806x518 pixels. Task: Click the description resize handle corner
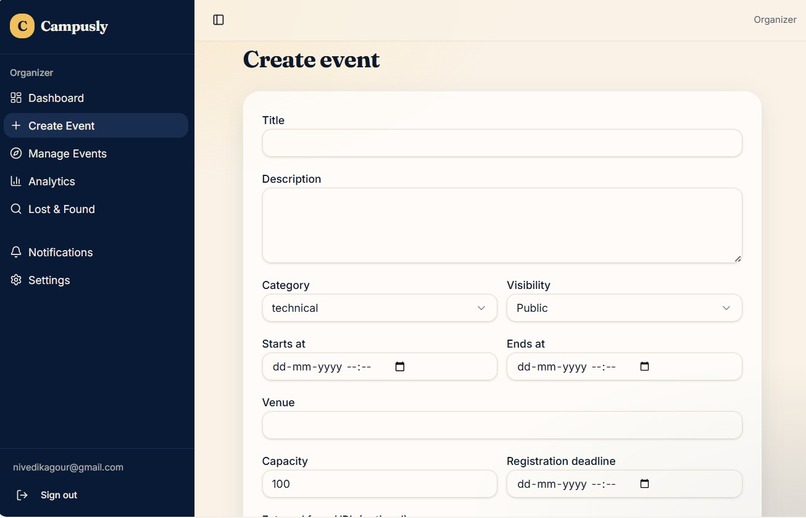tap(738, 258)
